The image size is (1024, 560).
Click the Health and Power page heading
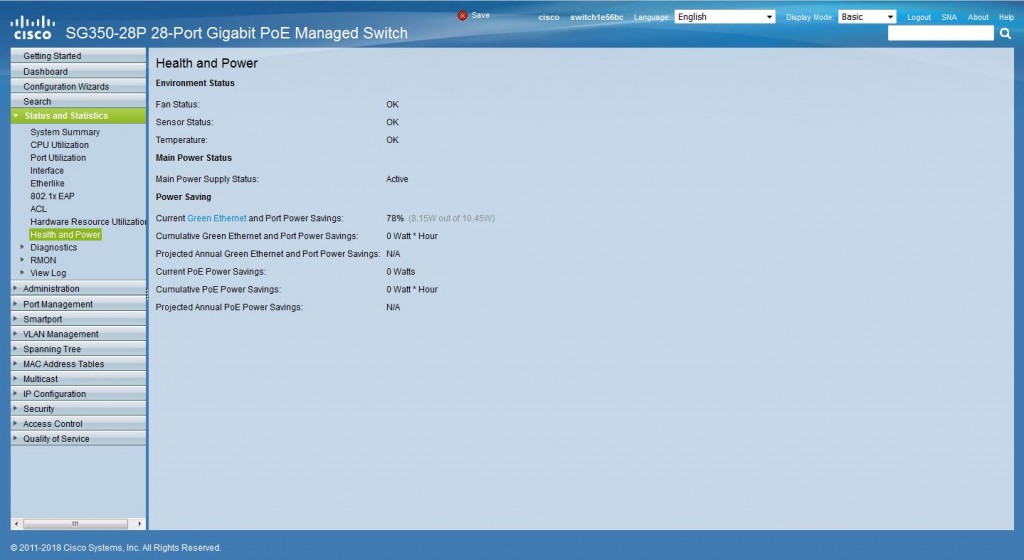point(206,63)
